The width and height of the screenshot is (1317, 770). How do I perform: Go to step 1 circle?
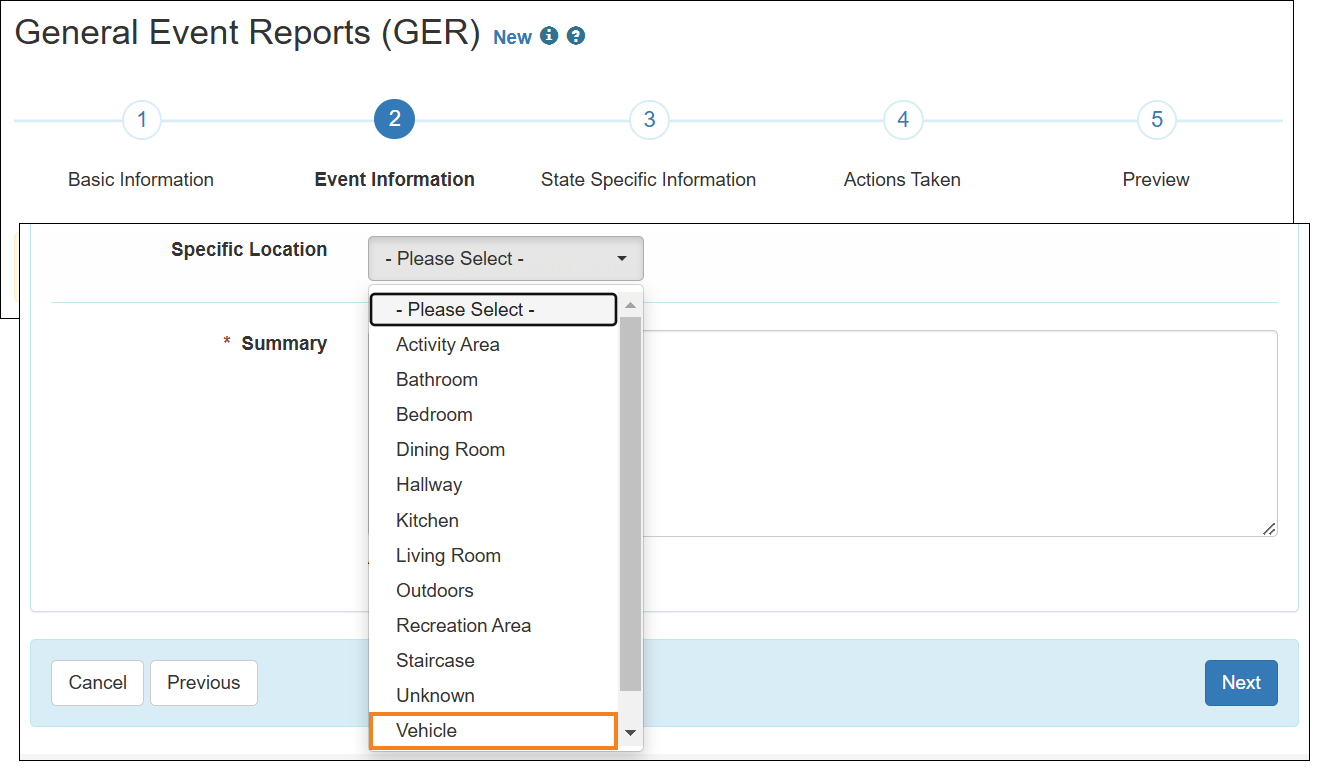pyautogui.click(x=142, y=120)
